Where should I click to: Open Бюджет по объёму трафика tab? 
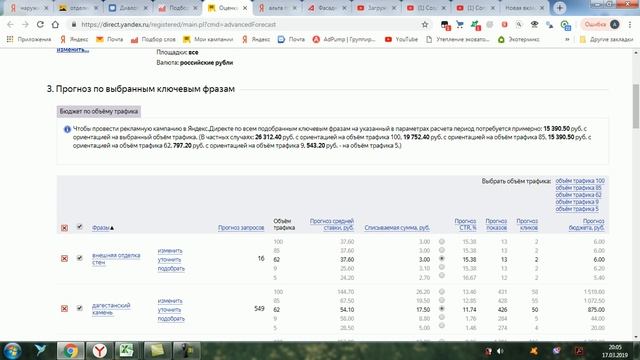pyautogui.click(x=99, y=111)
